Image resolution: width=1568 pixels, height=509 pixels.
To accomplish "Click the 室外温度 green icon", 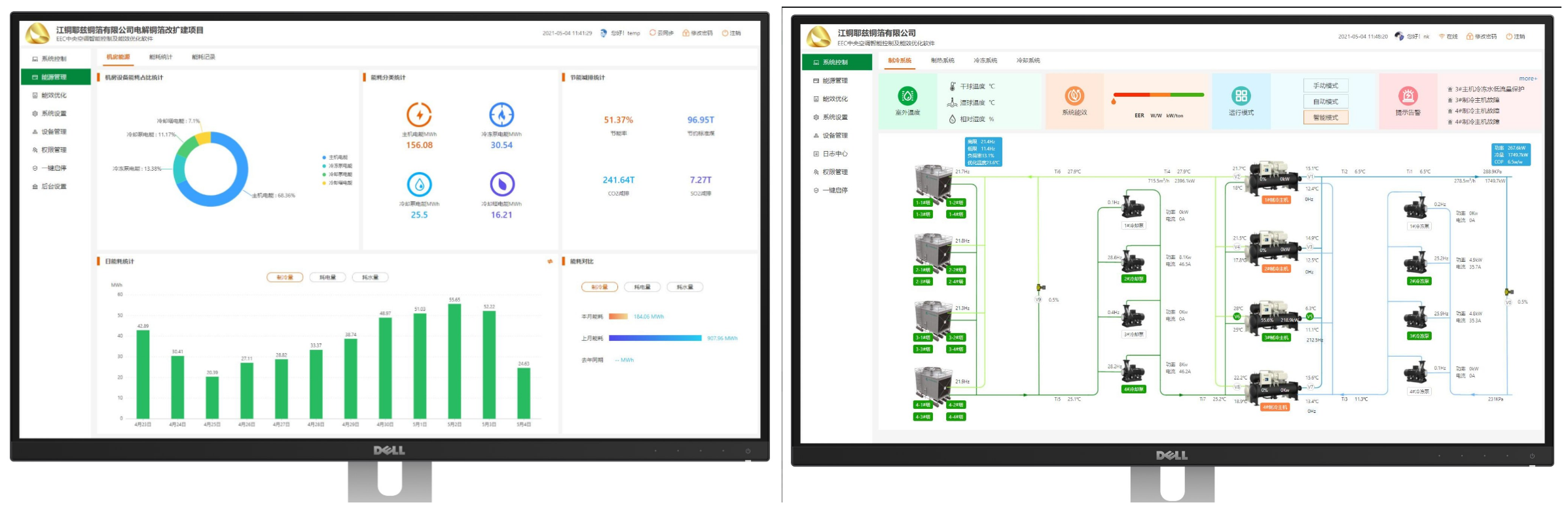I will [907, 96].
